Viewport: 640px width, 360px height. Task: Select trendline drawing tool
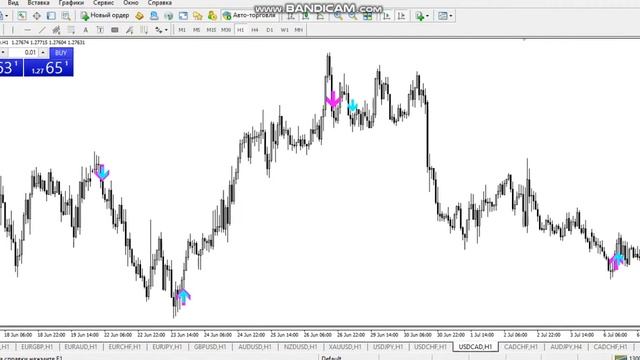(x=42, y=30)
